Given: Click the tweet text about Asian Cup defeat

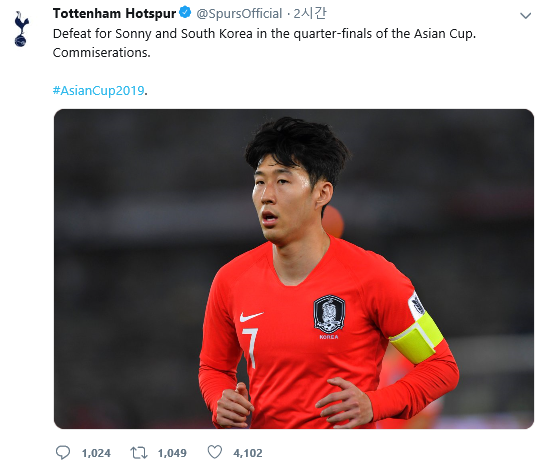Looking at the screenshot, I should [264, 43].
